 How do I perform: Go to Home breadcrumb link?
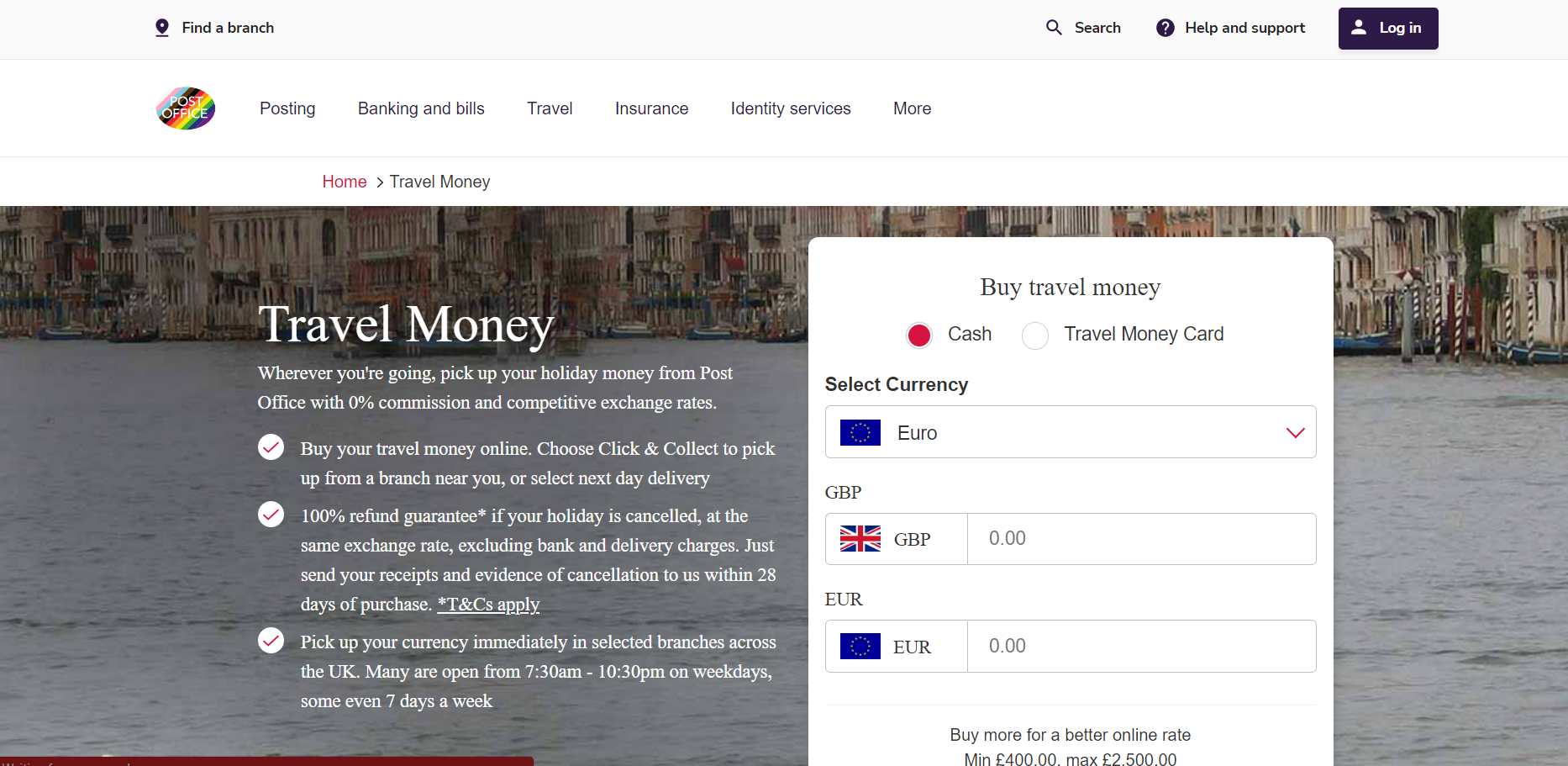coord(345,182)
